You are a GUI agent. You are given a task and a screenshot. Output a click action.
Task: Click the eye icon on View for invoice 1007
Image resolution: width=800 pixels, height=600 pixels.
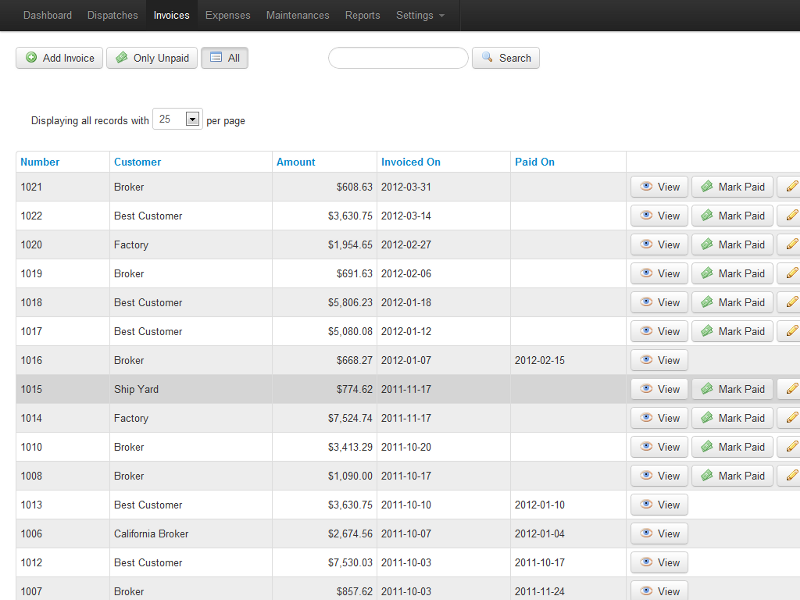click(645, 591)
